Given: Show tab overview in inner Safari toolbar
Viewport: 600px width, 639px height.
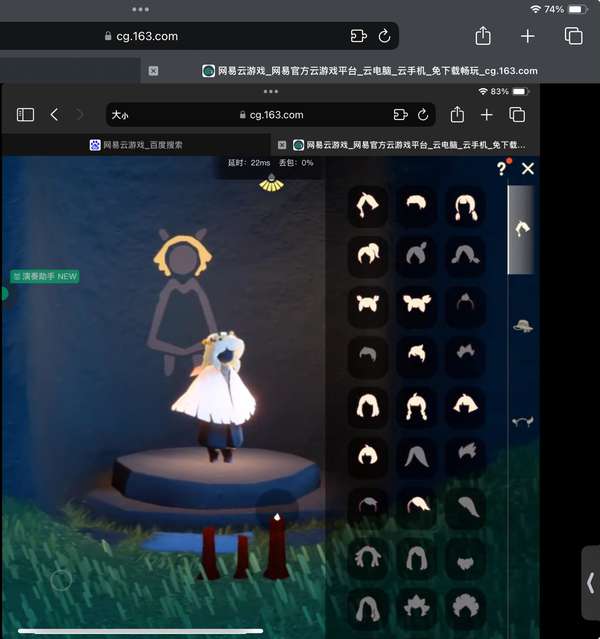Looking at the screenshot, I should (517, 115).
